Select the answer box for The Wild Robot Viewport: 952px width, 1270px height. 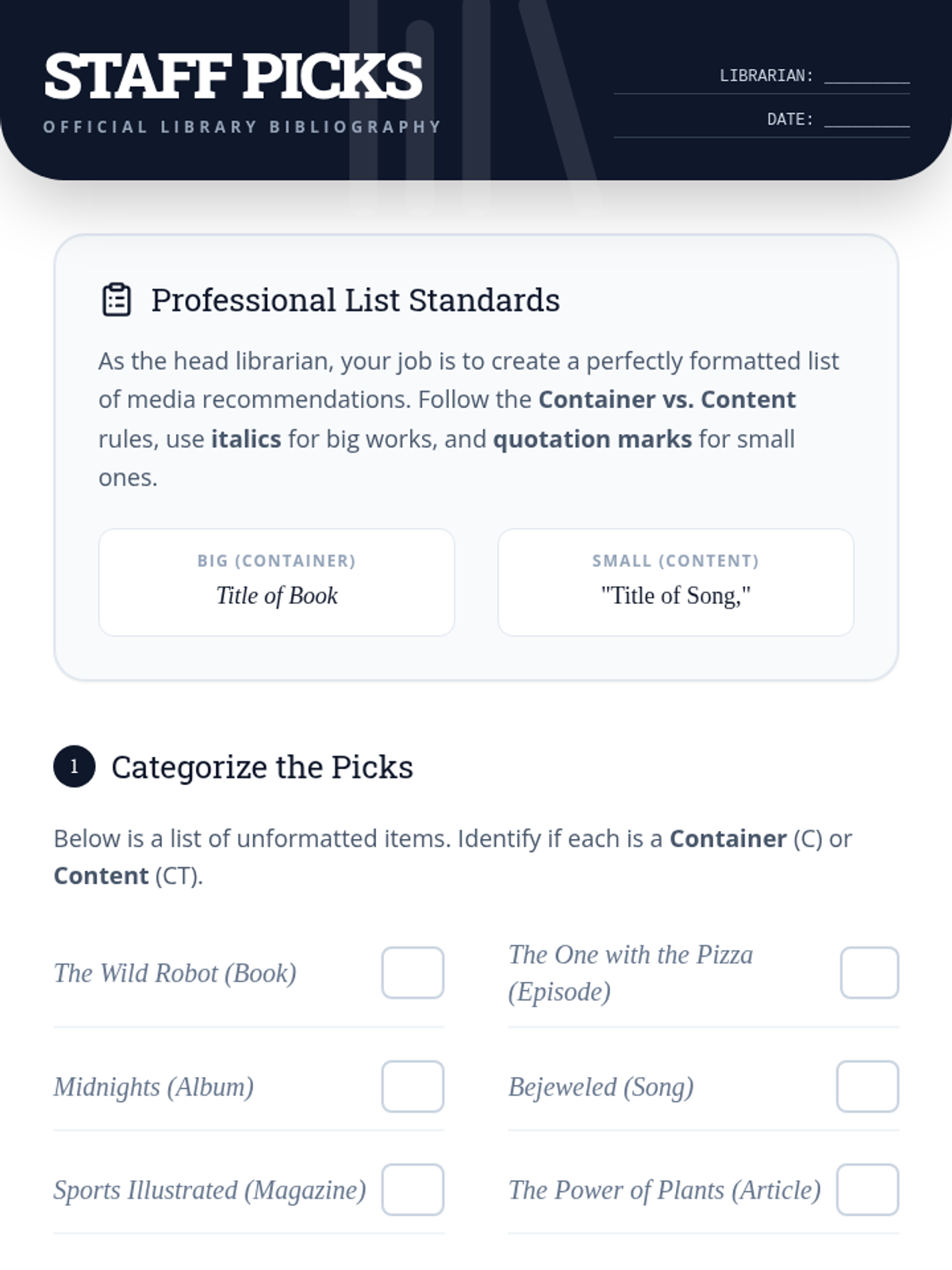click(413, 972)
